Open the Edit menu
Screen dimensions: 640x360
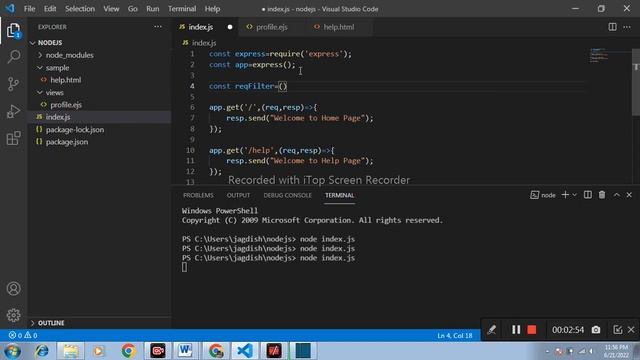point(50,9)
